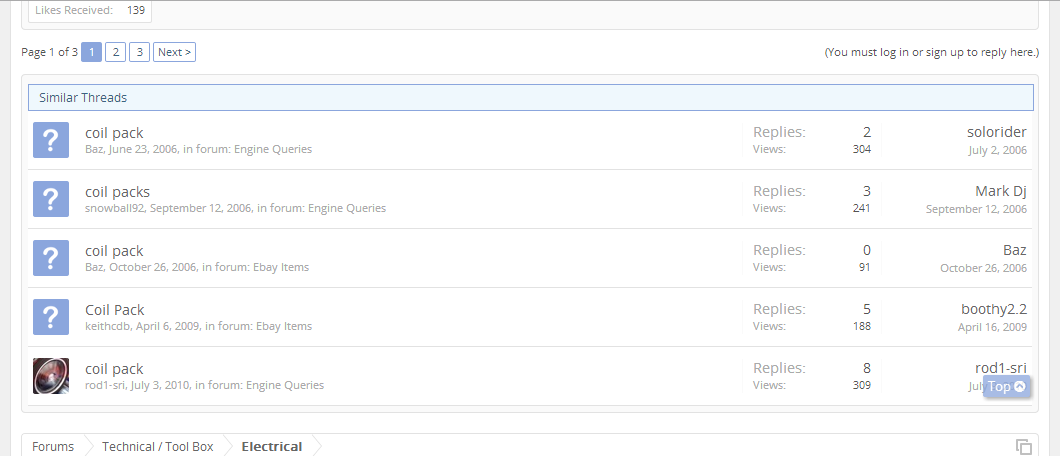1060x456 pixels.
Task: Open keithcdb profile link
Action: tap(107, 326)
